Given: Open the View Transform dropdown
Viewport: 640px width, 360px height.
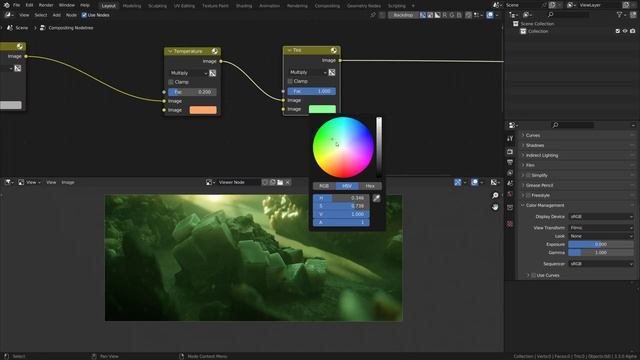Looking at the screenshot, I should click(x=601, y=228).
